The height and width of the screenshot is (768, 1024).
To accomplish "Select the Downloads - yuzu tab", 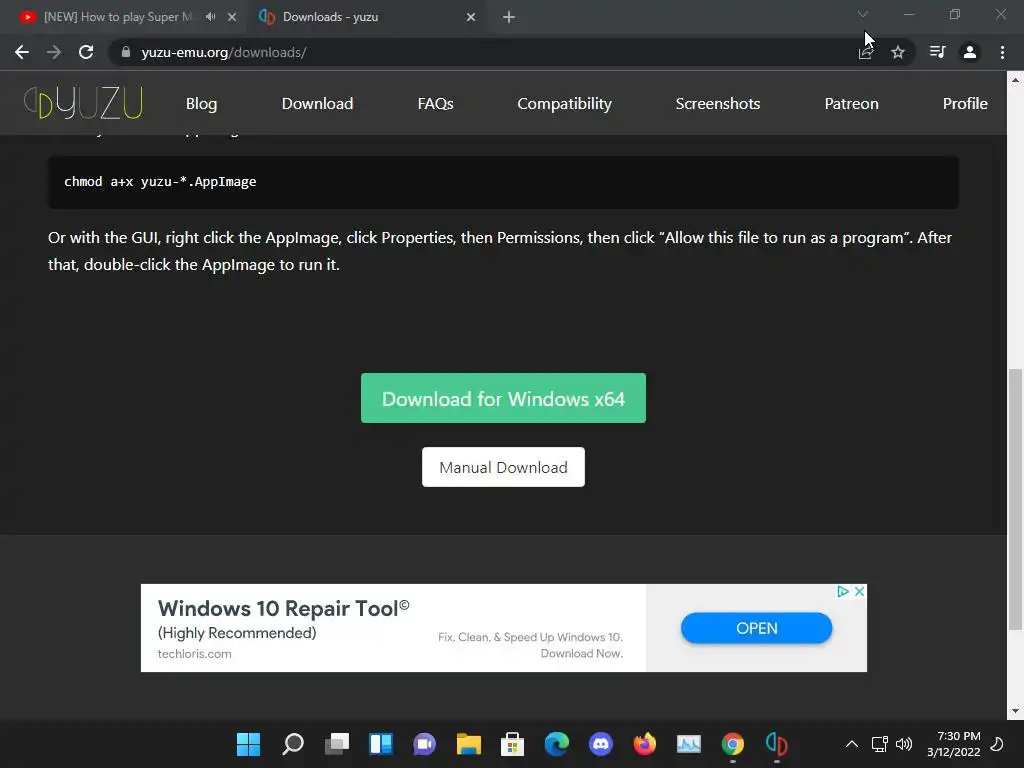I will pyautogui.click(x=366, y=17).
